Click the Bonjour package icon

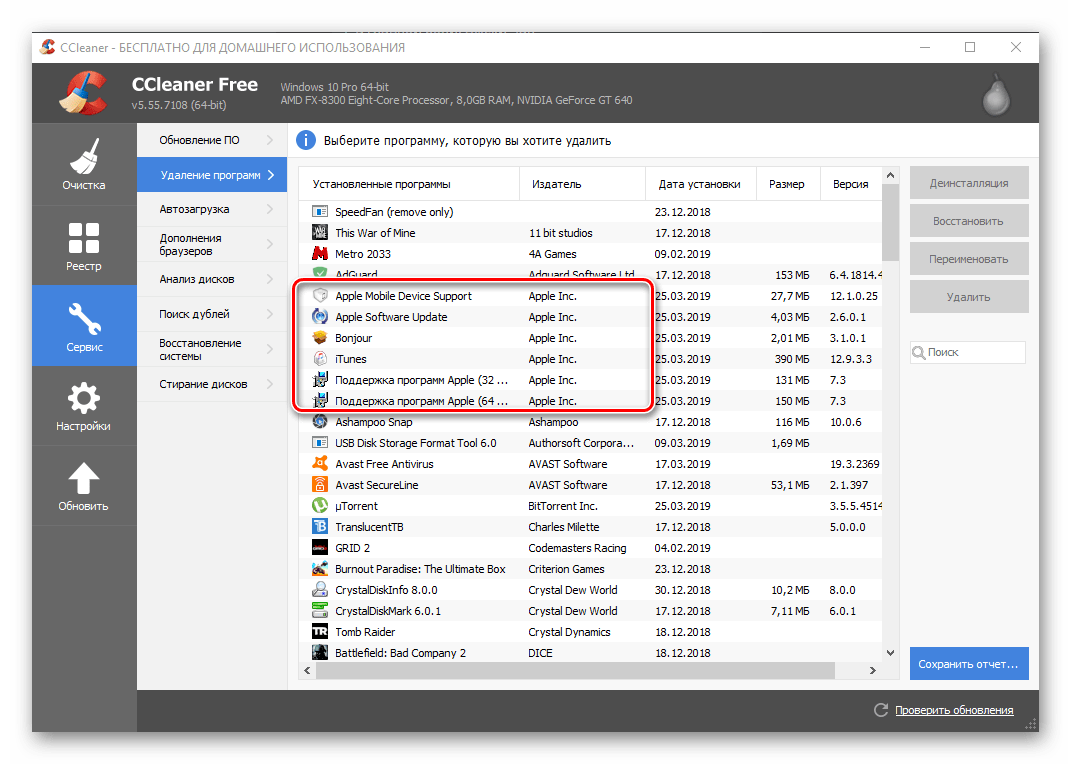tap(320, 338)
